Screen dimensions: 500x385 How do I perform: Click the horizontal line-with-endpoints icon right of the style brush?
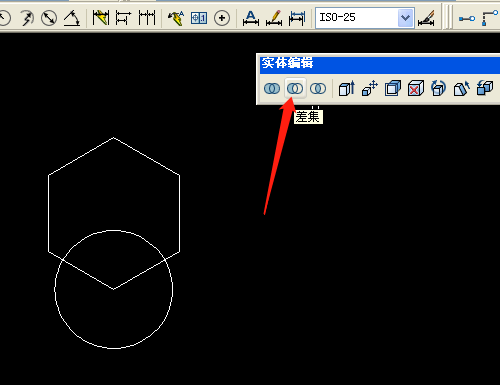pyautogui.click(x=467, y=18)
